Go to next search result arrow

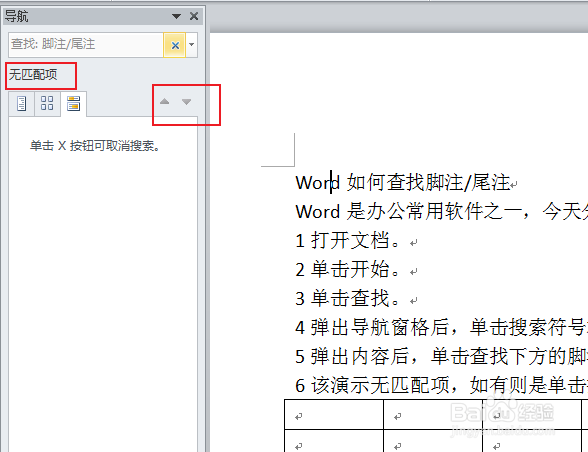186,101
